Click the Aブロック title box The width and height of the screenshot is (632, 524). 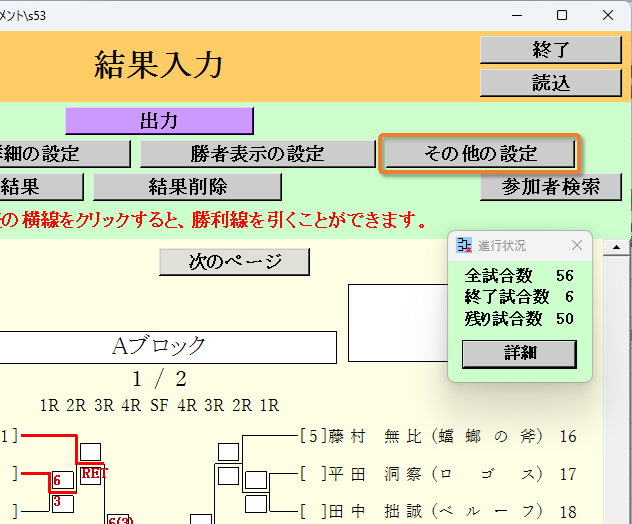point(168,347)
